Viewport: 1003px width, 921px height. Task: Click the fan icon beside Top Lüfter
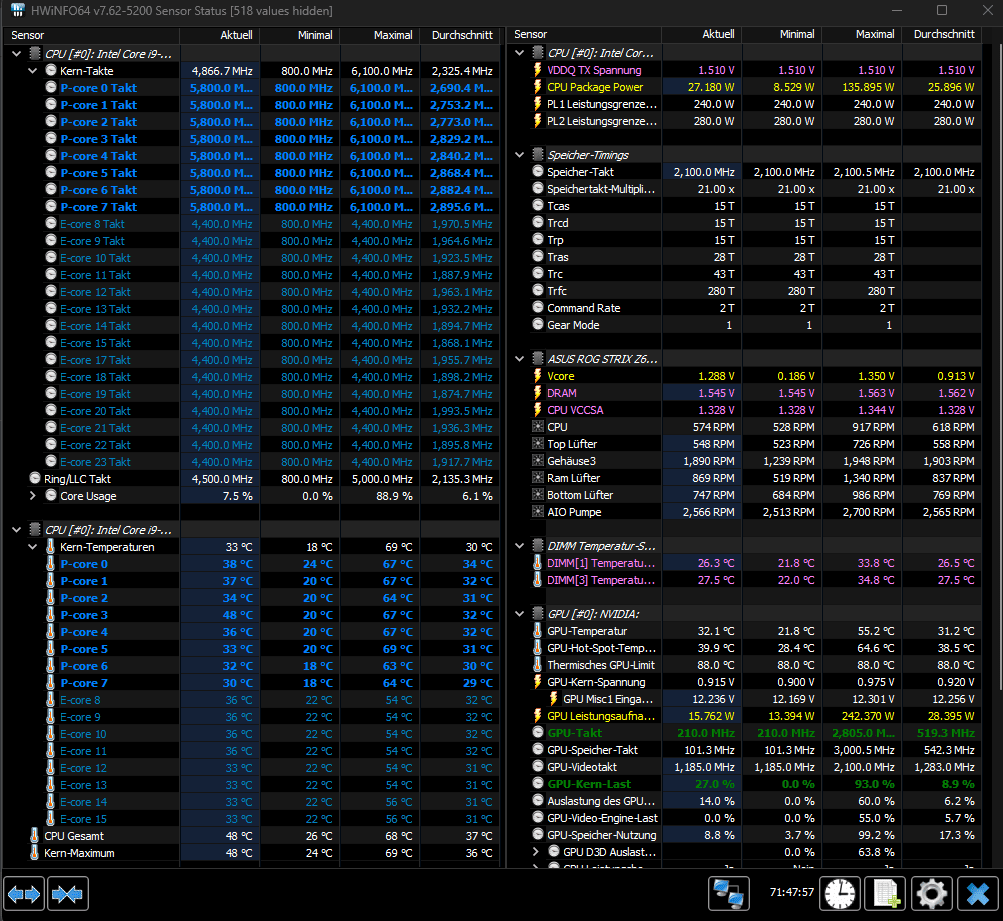(538, 444)
